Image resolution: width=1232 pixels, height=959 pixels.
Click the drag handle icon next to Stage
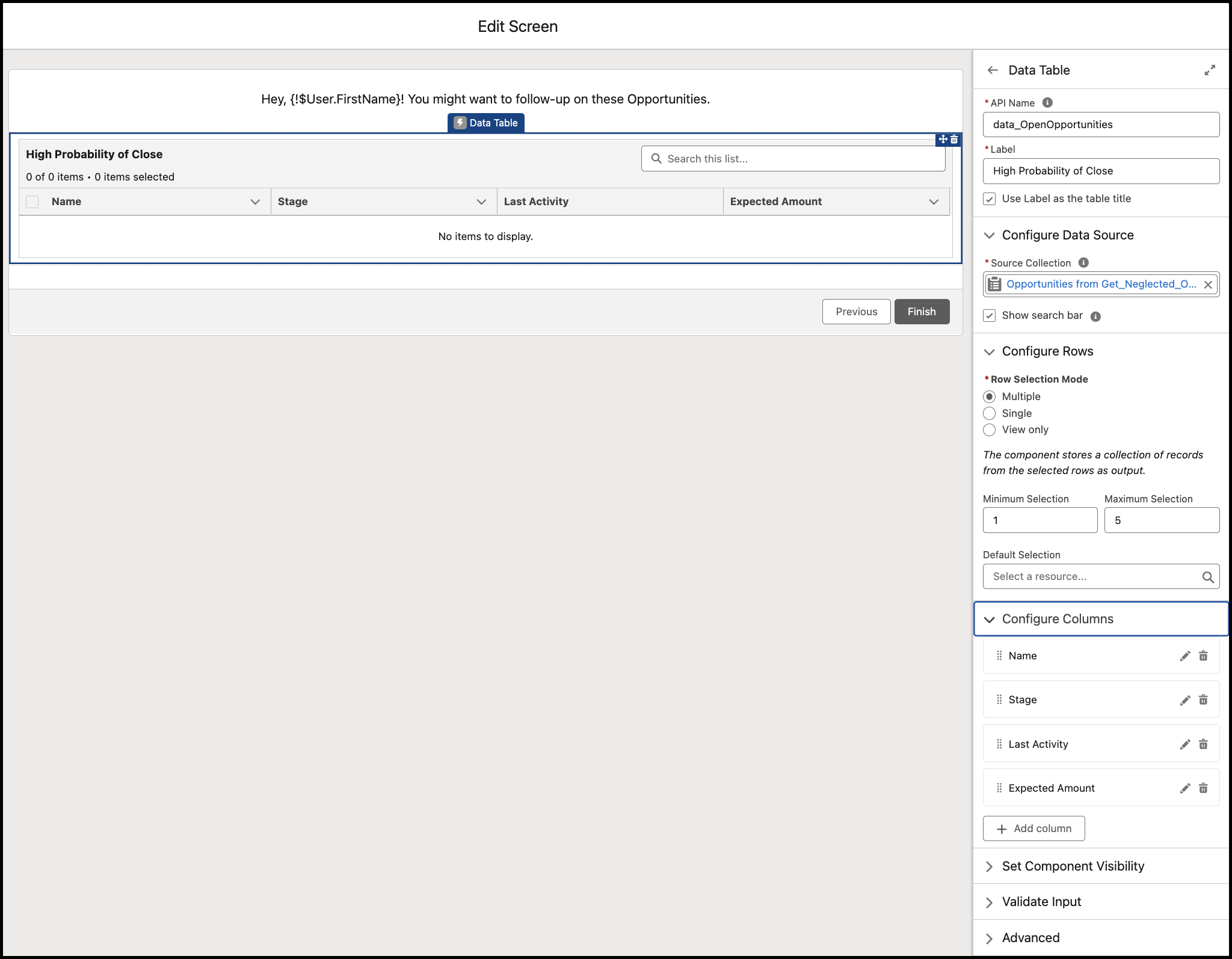click(1000, 700)
